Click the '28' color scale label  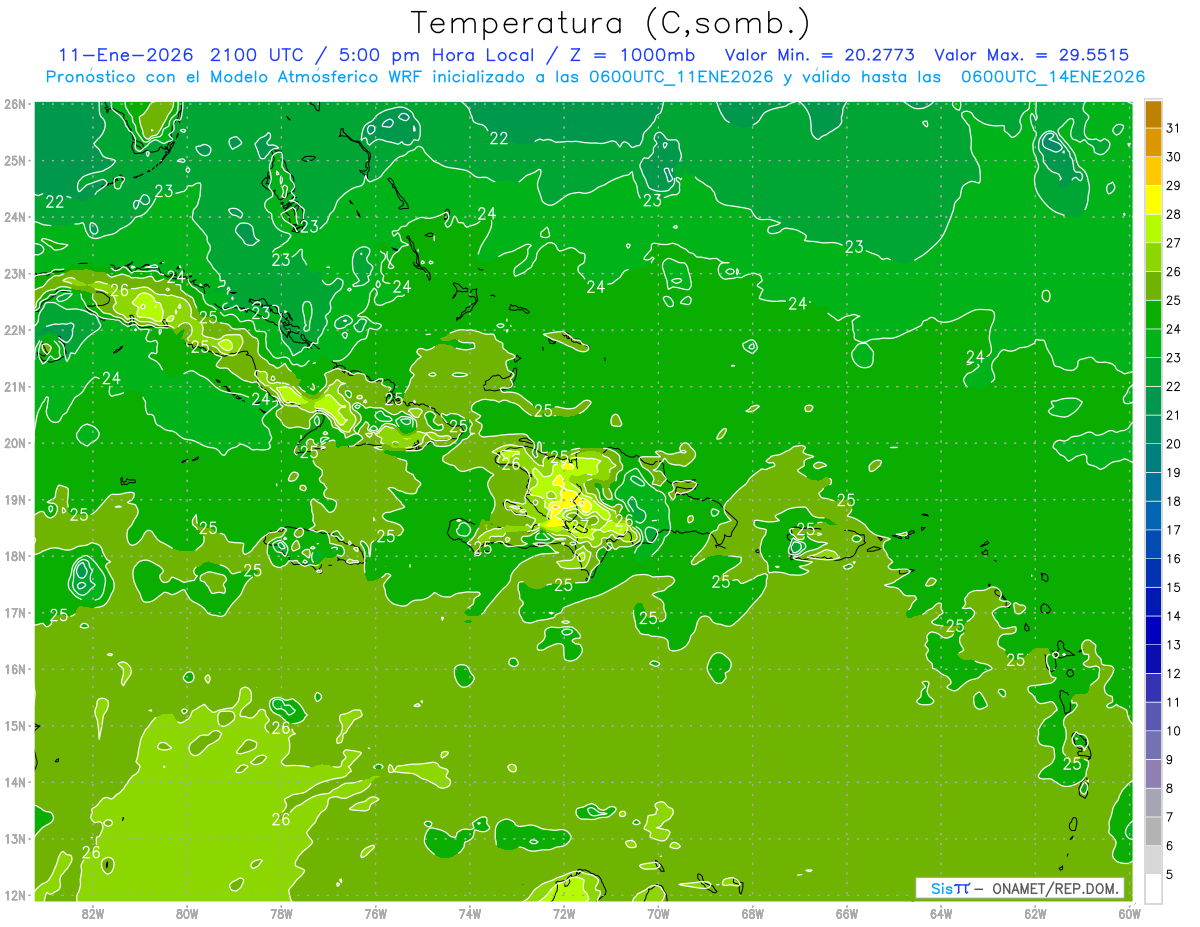coord(1174,214)
